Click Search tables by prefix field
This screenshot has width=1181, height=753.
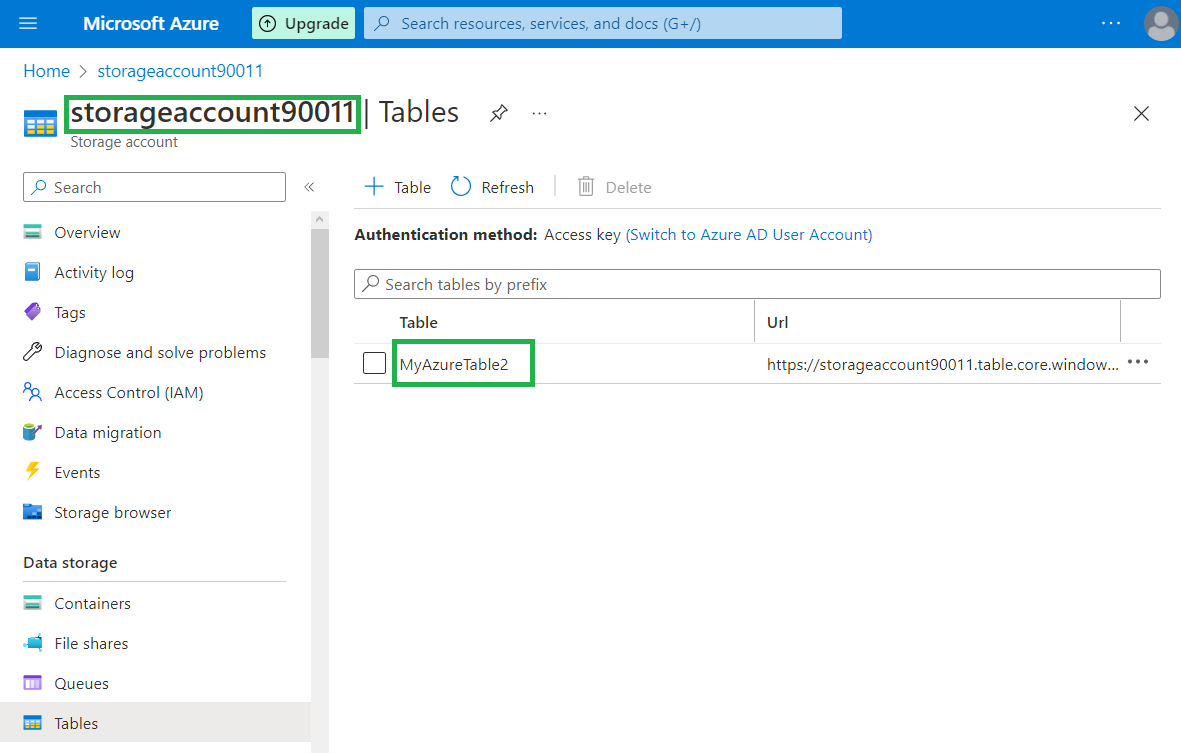pyautogui.click(x=757, y=284)
